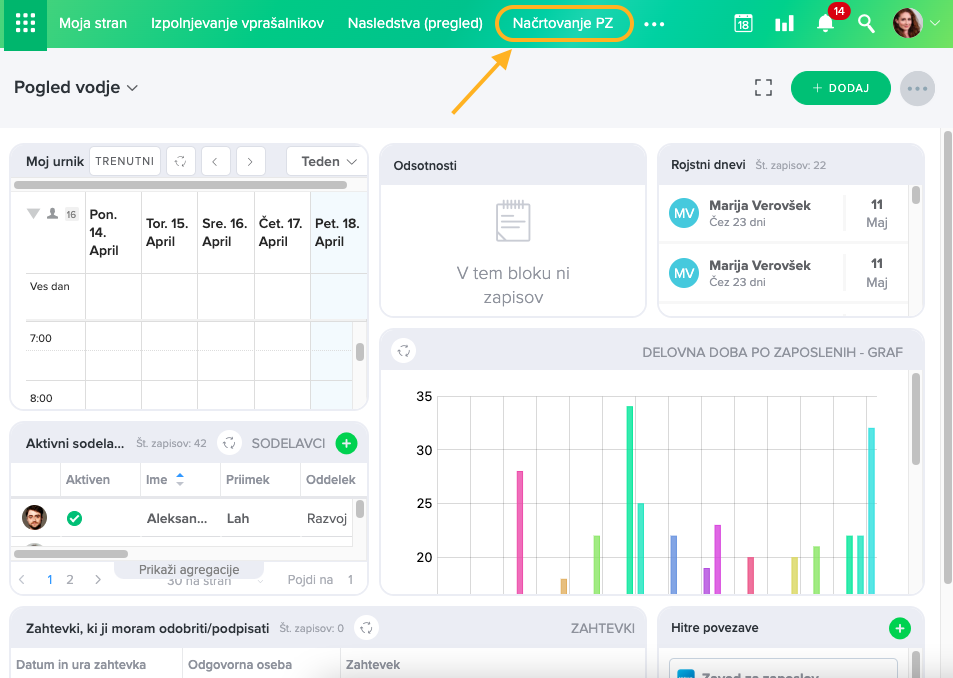Toggle fullscreen view icon
Viewport: 953px width, 678px height.
tap(764, 88)
